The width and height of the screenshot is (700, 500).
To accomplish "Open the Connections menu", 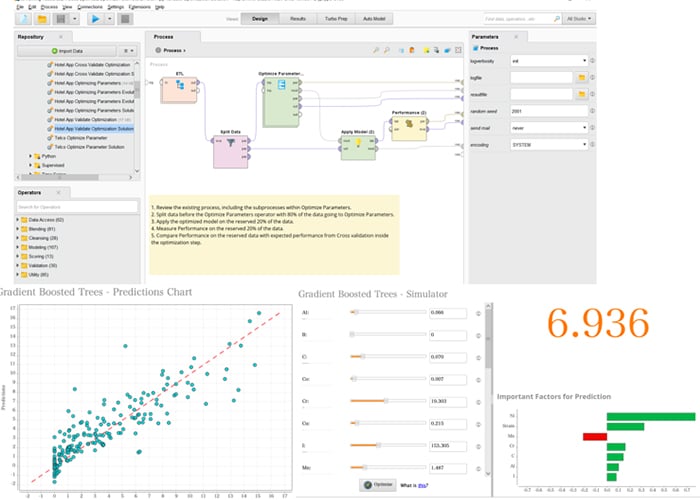I will point(90,7).
